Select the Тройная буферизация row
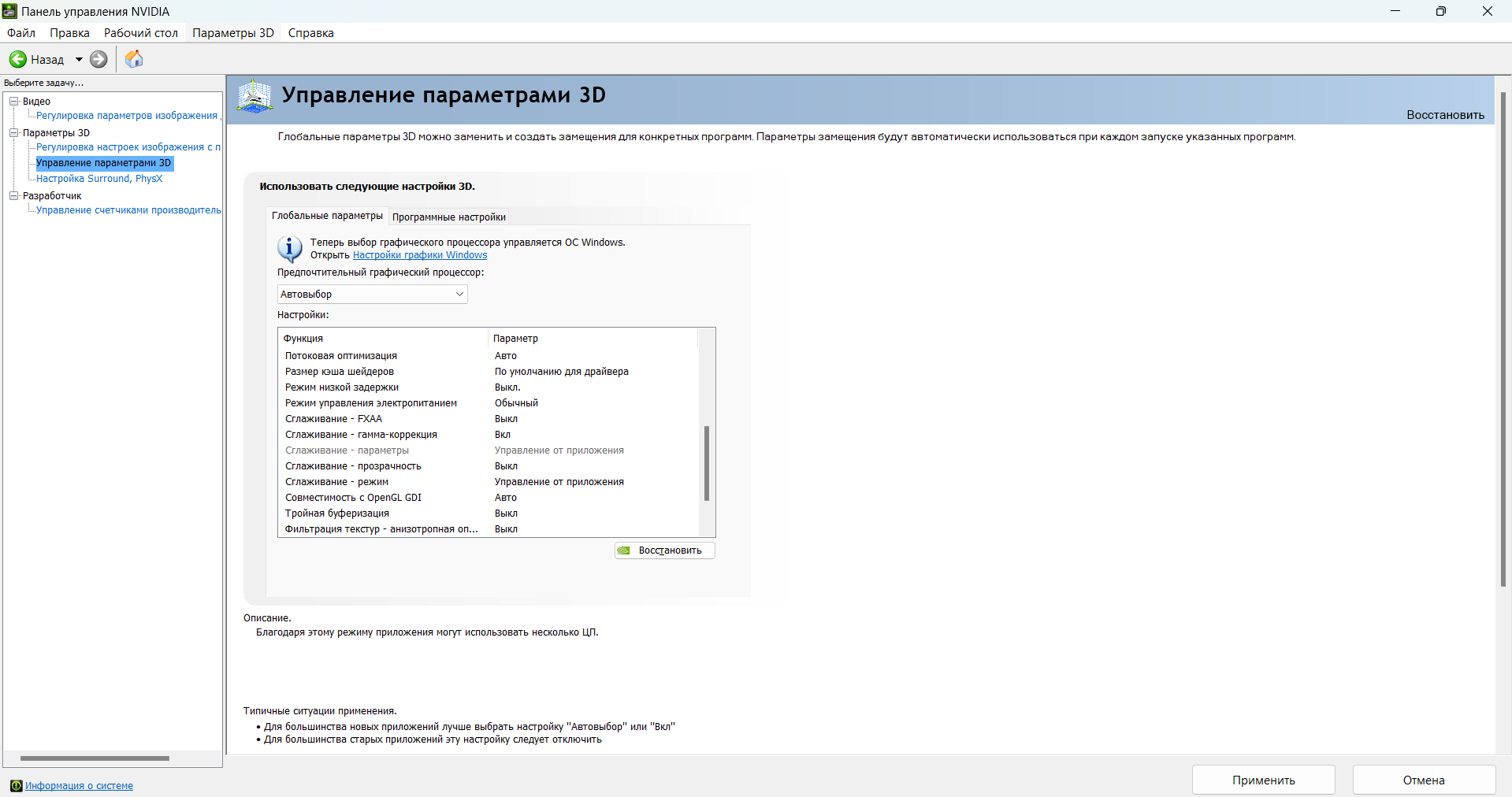 point(489,513)
